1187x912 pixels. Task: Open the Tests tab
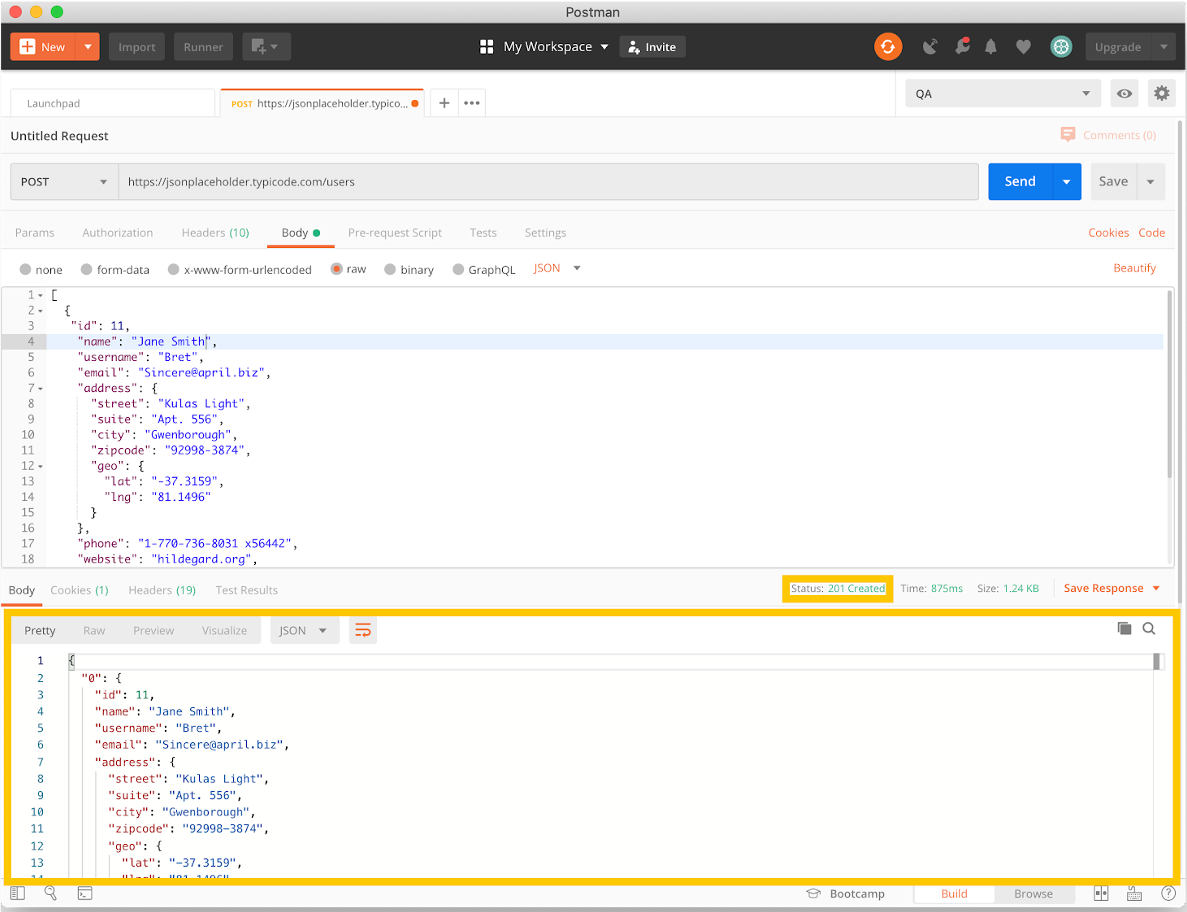pos(483,232)
